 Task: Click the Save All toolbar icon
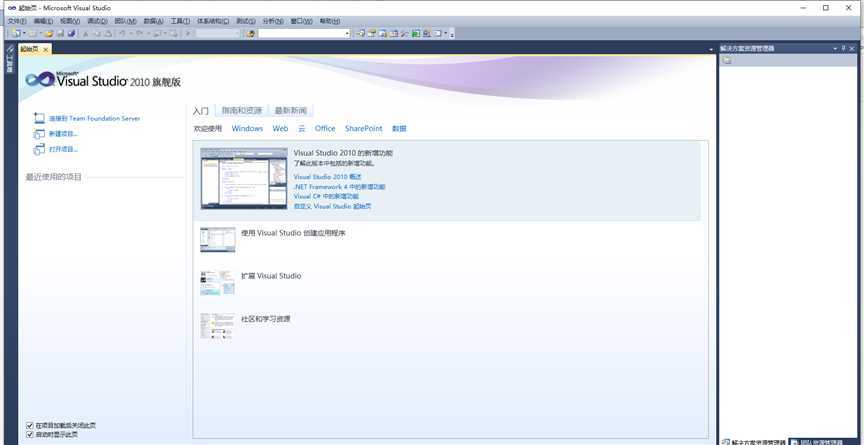(x=72, y=34)
